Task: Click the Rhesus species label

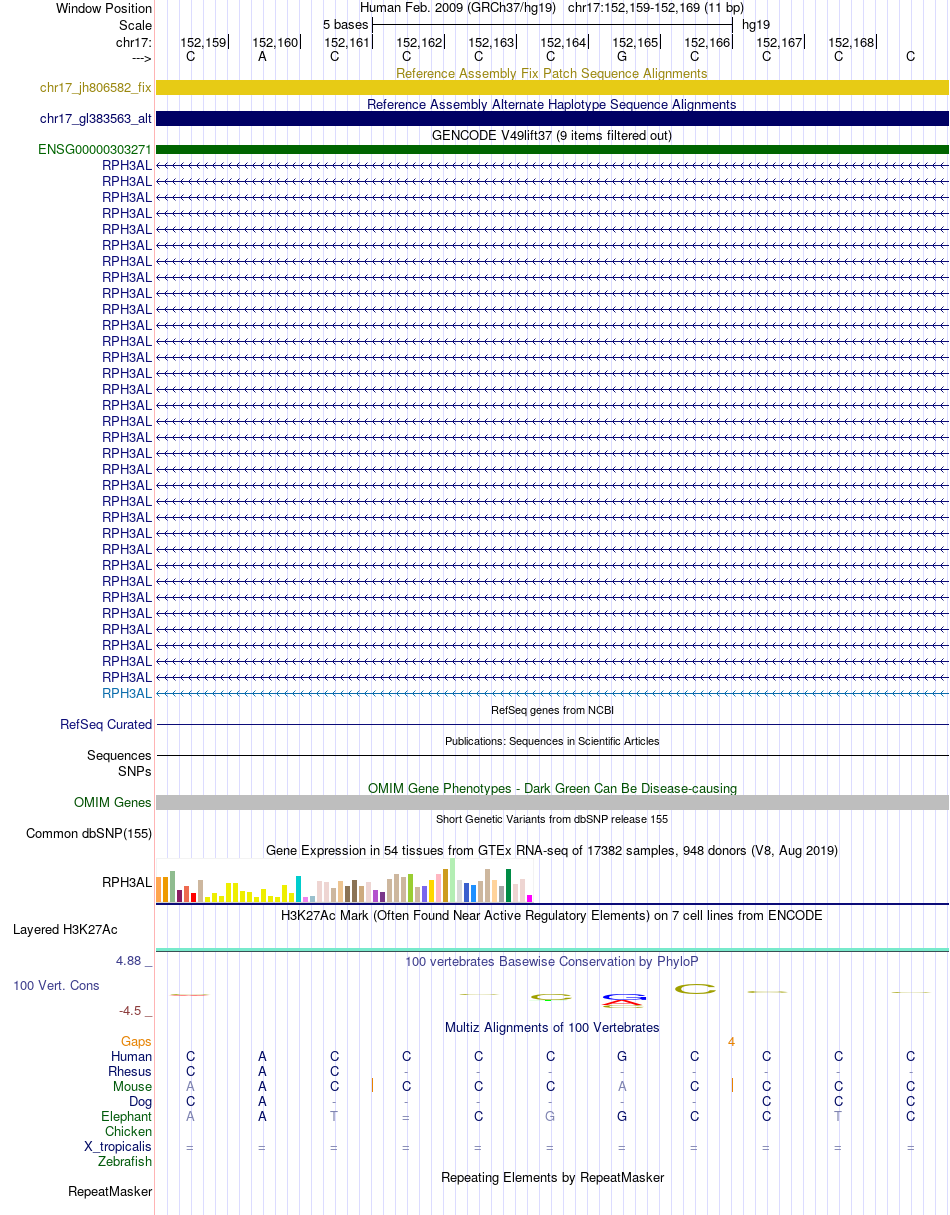Action: 130,1071
